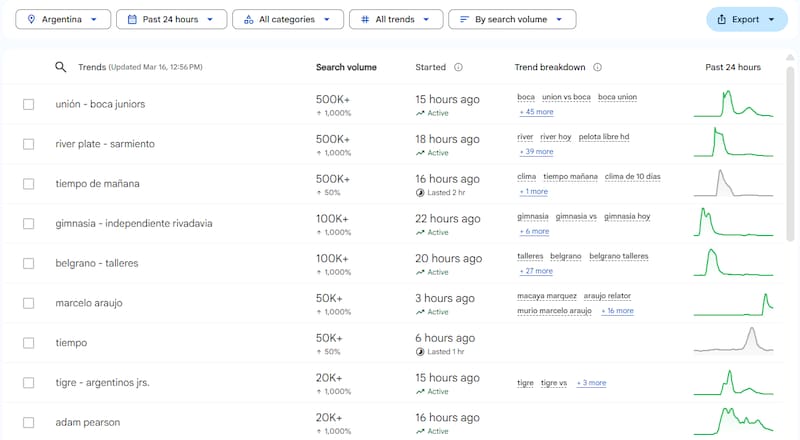Open the Past 24 hours time range dropdown
This screenshot has width=800, height=440.
point(171,19)
